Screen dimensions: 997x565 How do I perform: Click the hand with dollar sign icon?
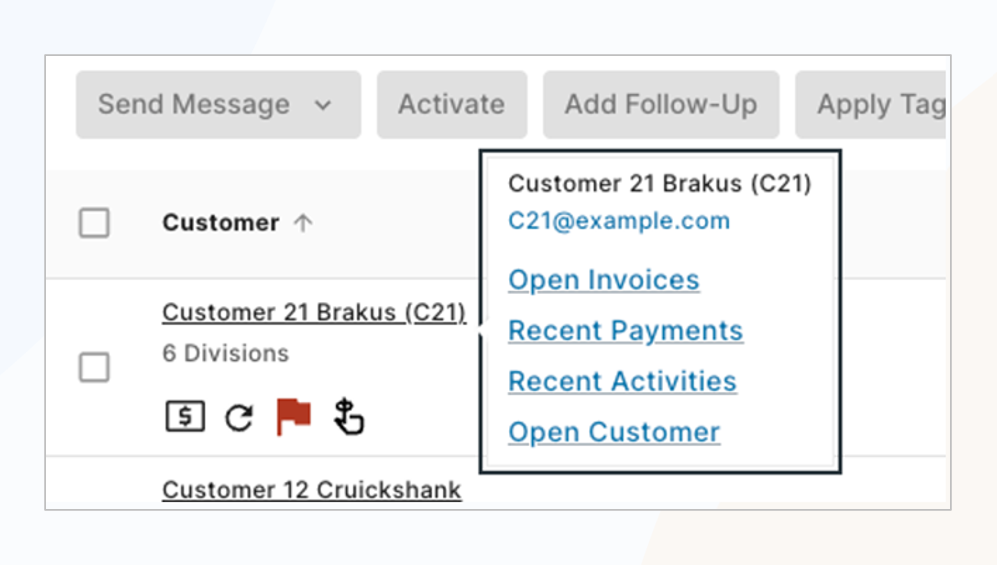348,417
